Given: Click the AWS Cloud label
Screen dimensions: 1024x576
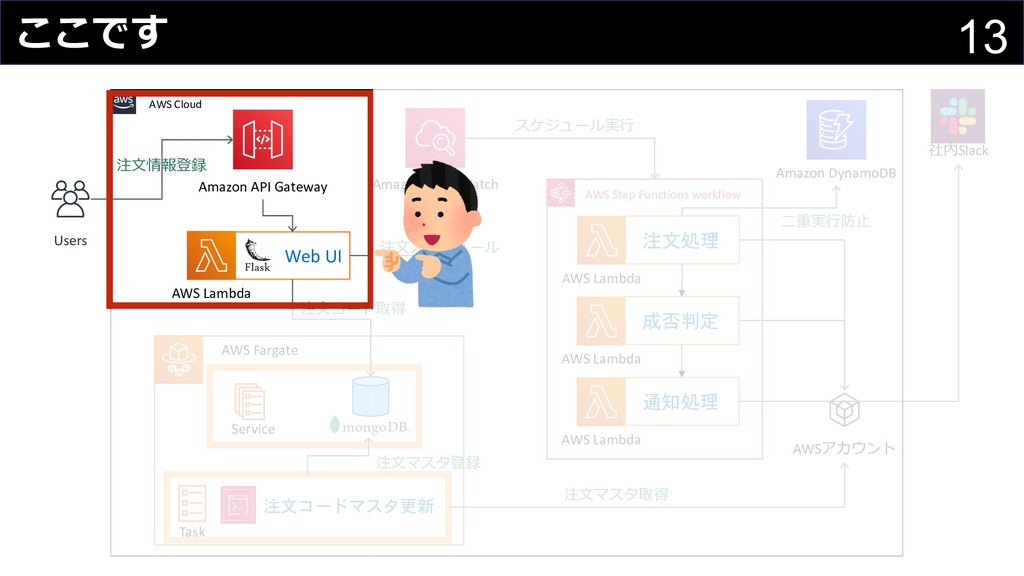Looking at the screenshot, I should pyautogui.click(x=175, y=104).
